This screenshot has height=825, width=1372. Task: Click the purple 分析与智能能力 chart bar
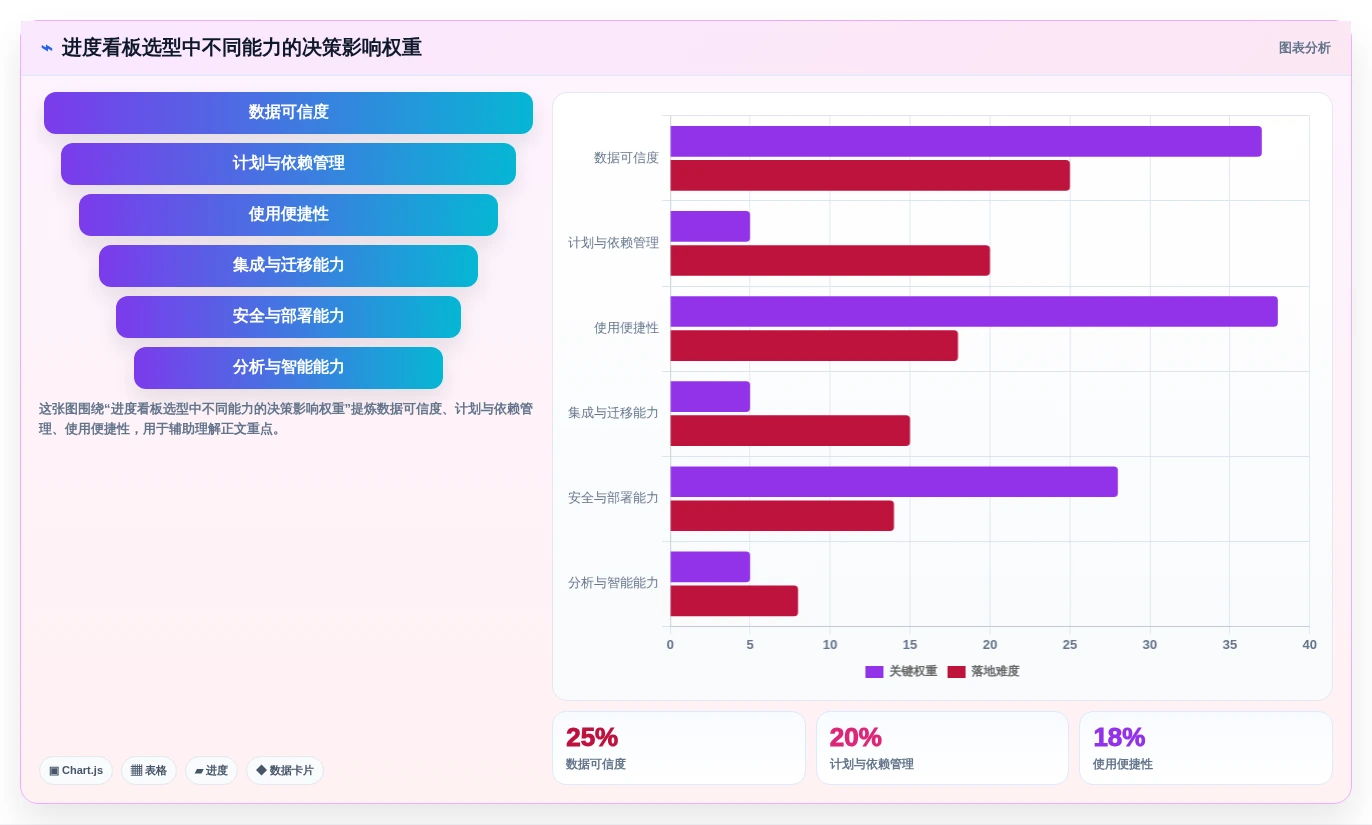point(710,566)
